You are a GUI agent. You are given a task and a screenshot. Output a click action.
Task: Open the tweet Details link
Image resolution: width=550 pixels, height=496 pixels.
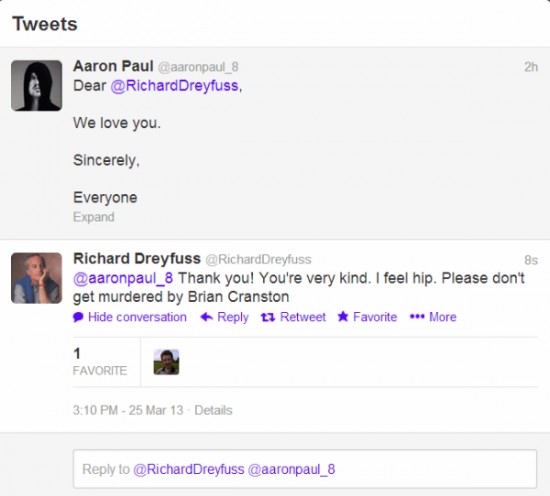click(213, 410)
